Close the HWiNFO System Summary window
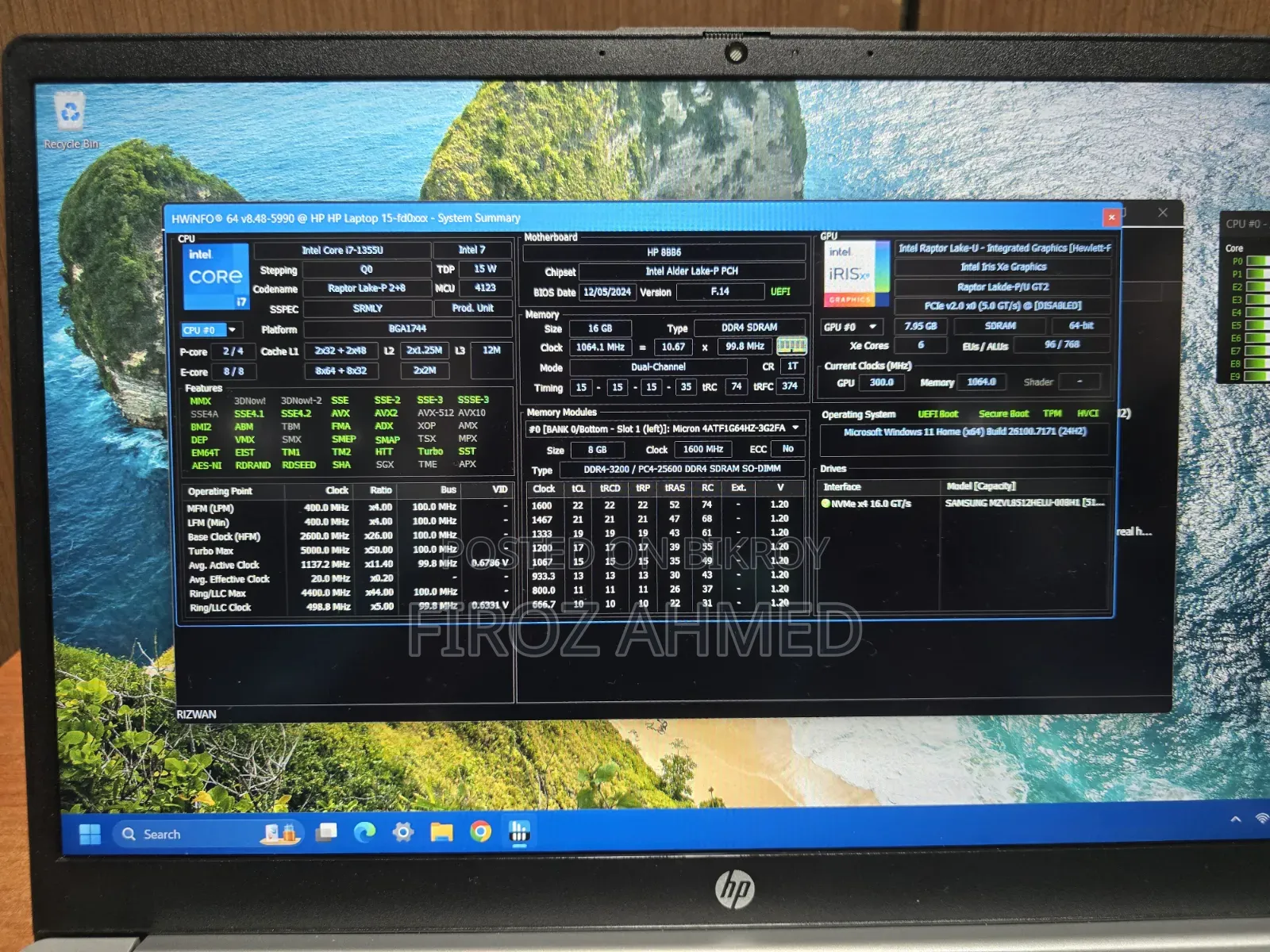 pos(1111,217)
